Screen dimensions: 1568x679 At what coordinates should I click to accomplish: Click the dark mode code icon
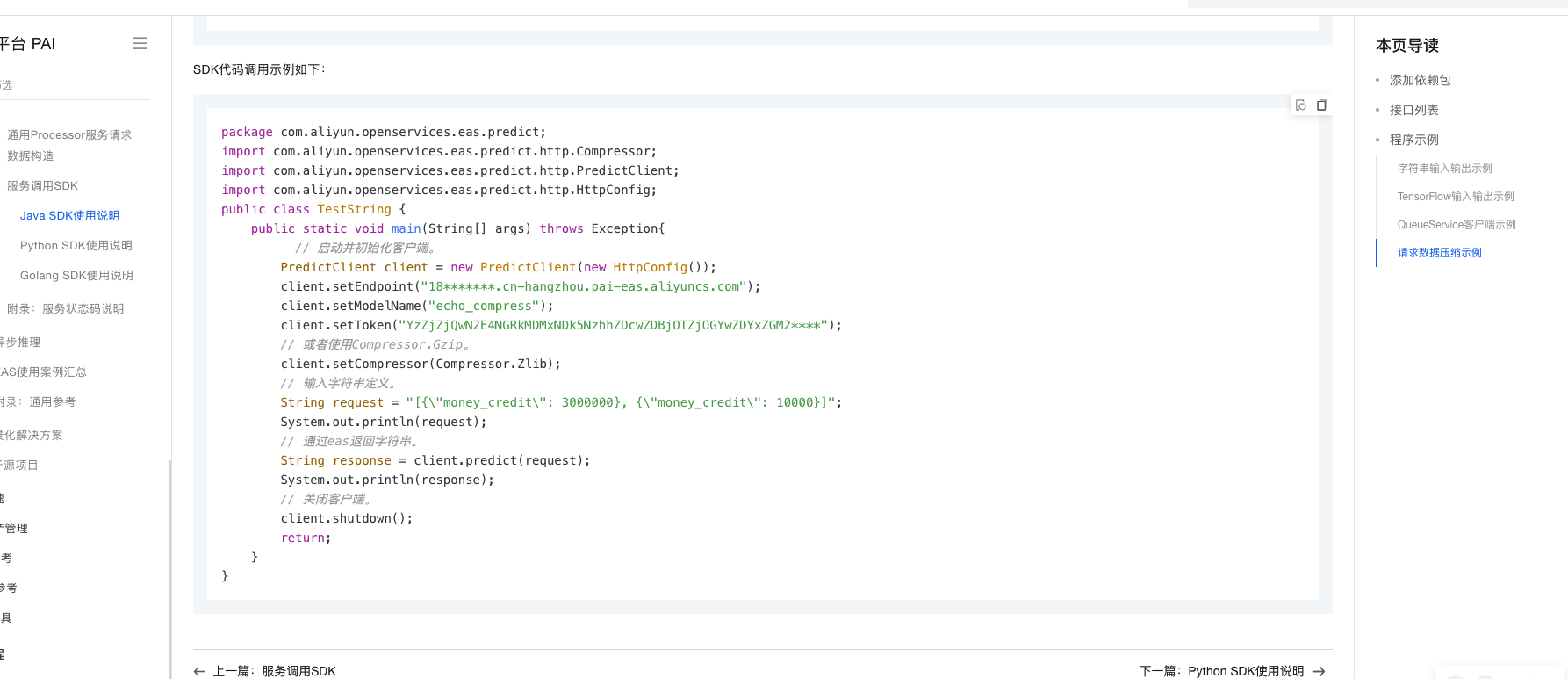click(x=1301, y=105)
